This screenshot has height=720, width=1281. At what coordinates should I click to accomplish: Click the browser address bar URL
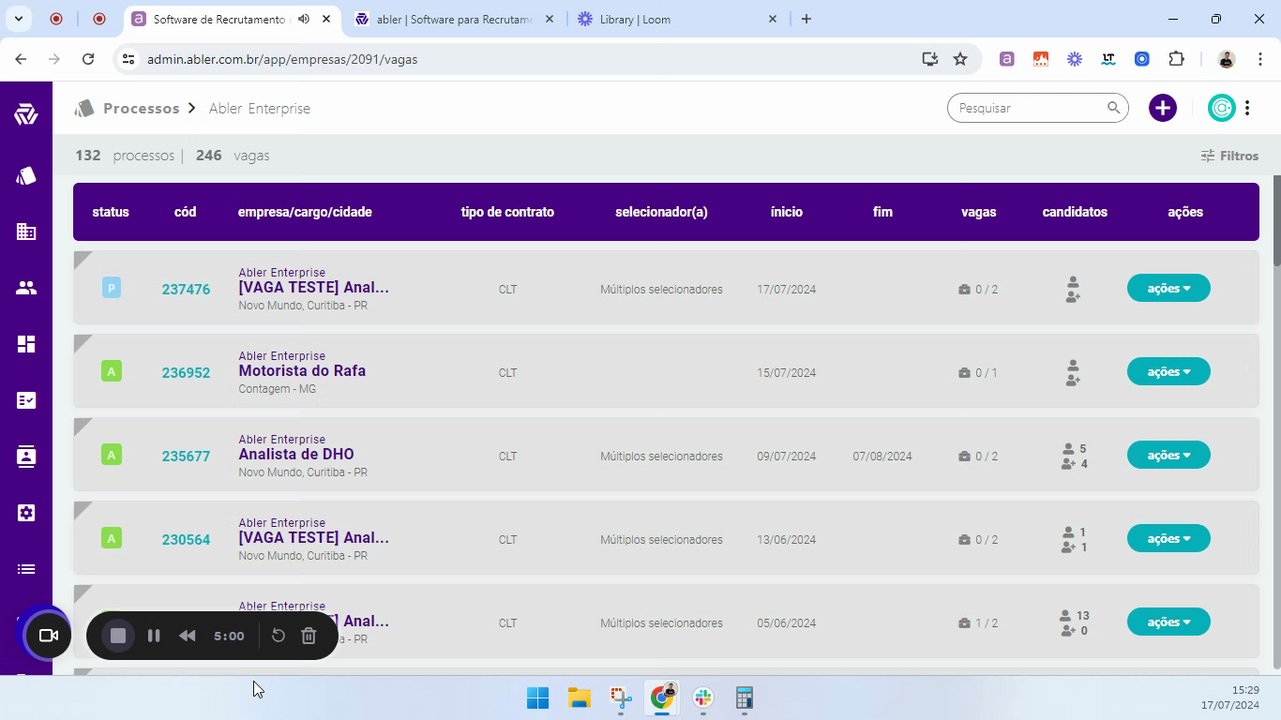[282, 59]
